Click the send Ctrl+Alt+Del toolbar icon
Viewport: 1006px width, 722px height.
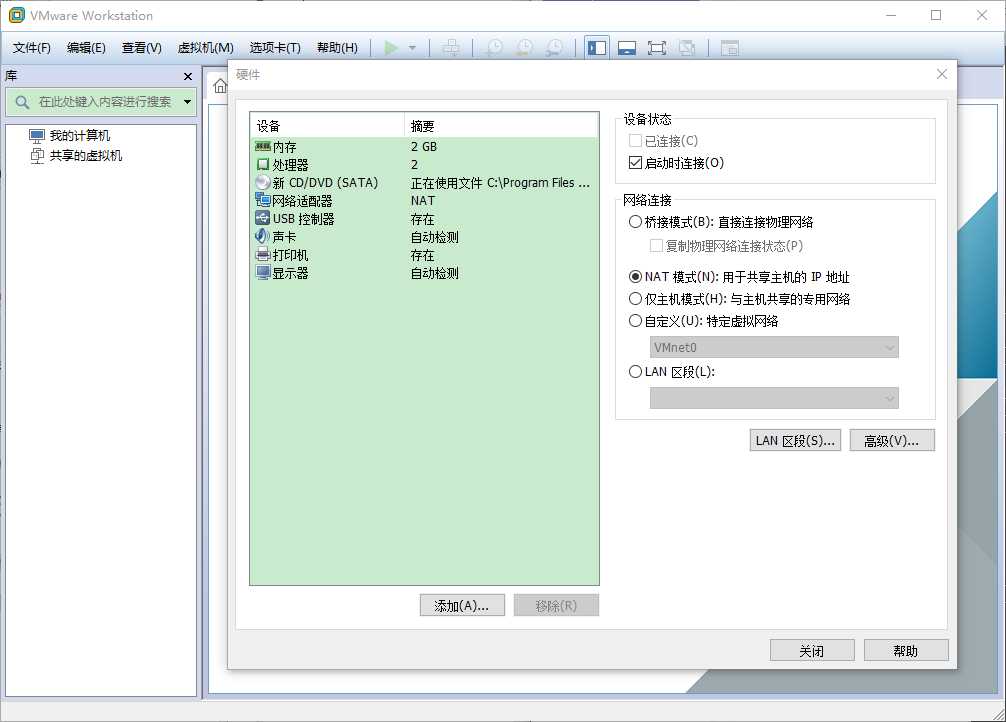point(452,48)
